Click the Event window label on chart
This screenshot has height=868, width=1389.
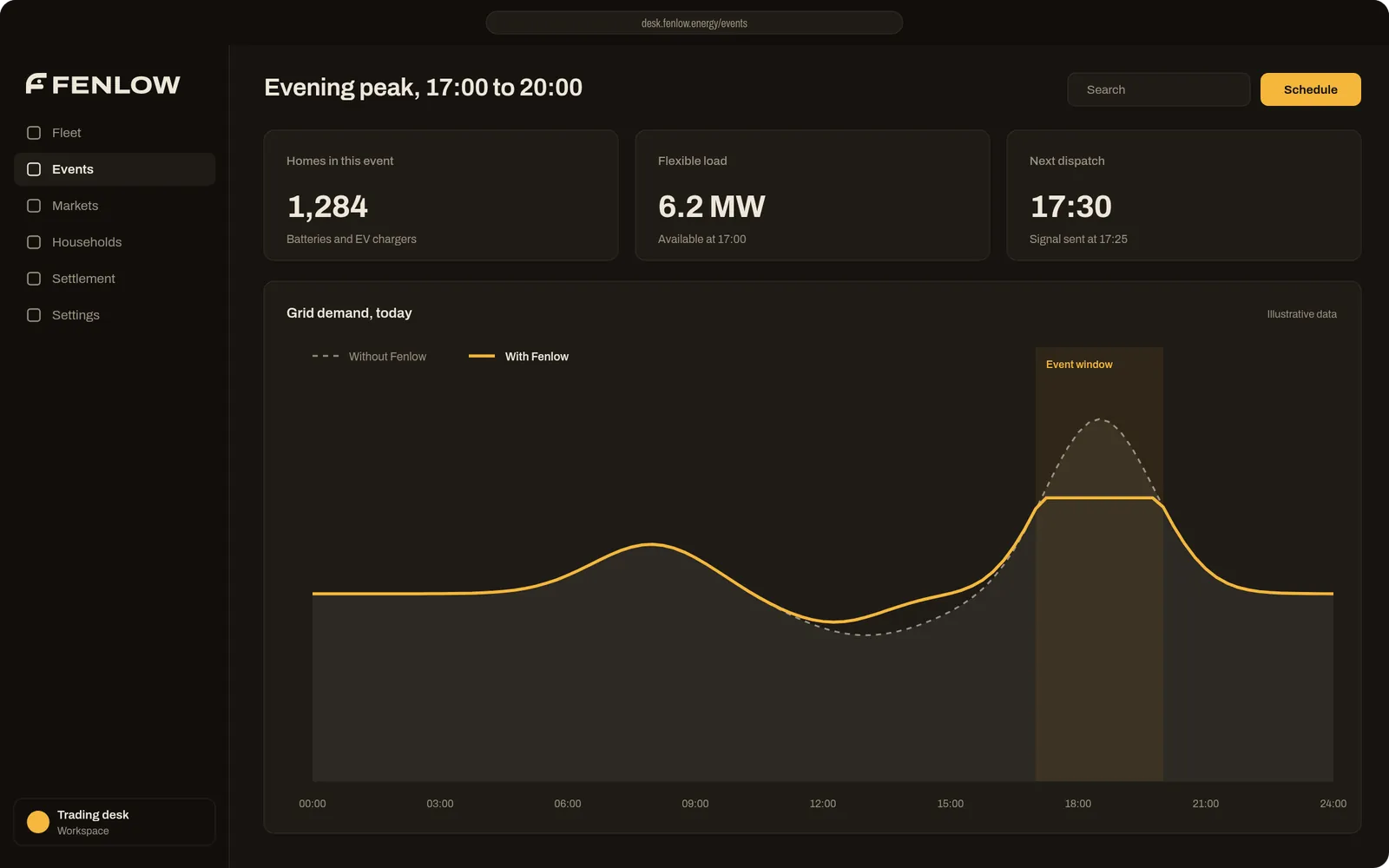coord(1079,365)
